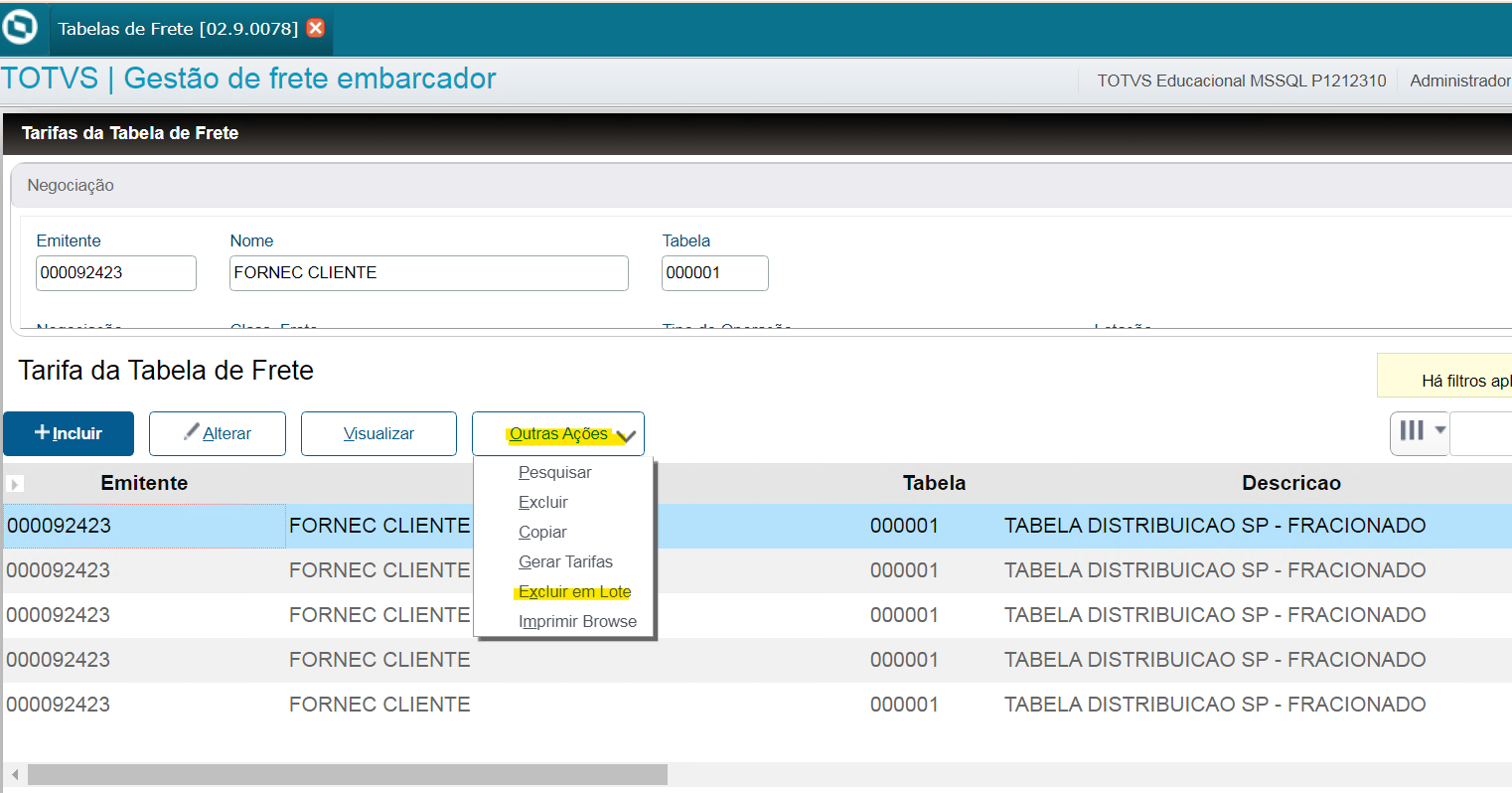Click the row marker arrow in grid header corner
1512x793 pixels.
[x=15, y=484]
